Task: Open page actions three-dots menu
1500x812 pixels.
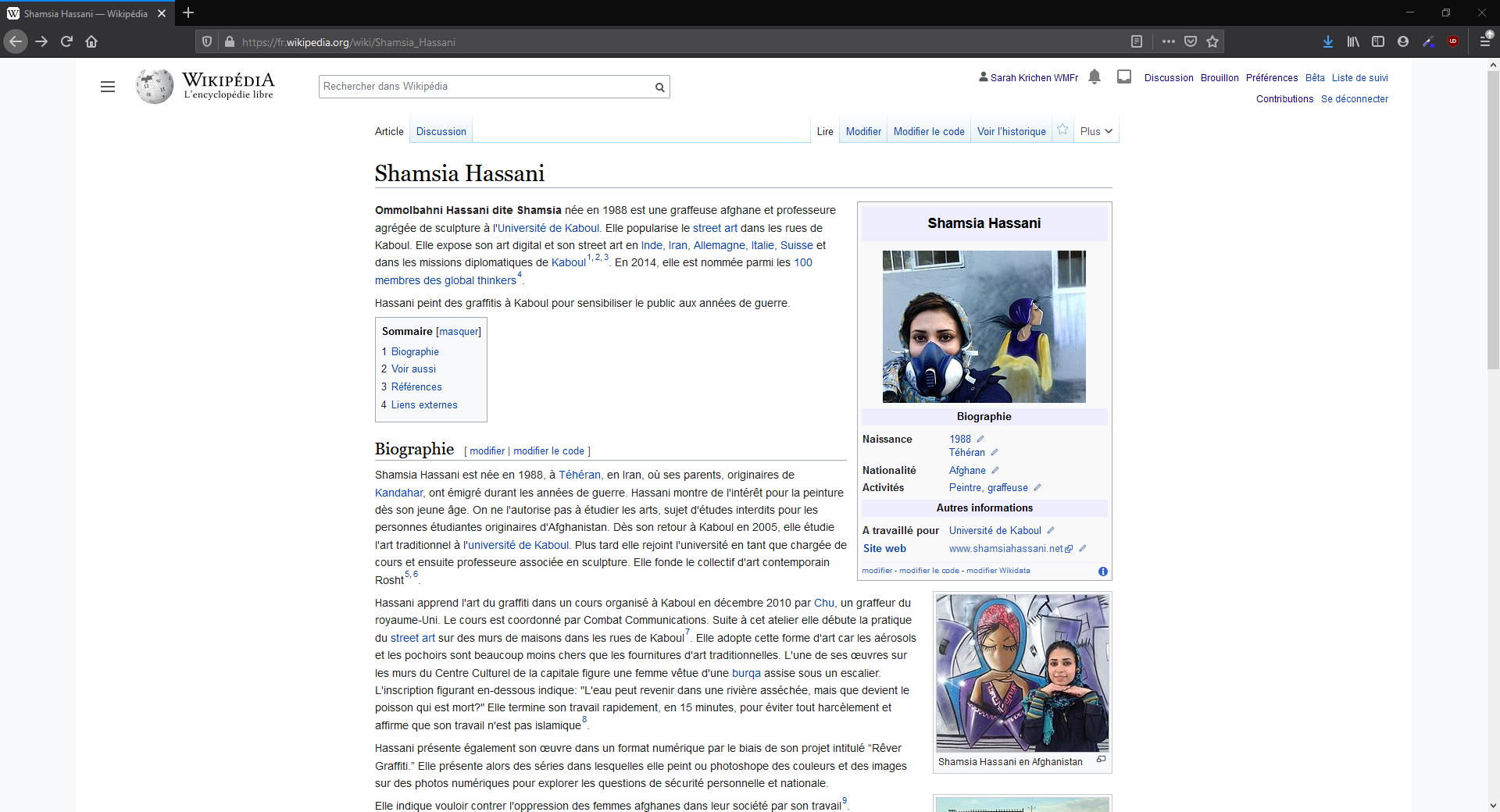Action: point(1169,41)
